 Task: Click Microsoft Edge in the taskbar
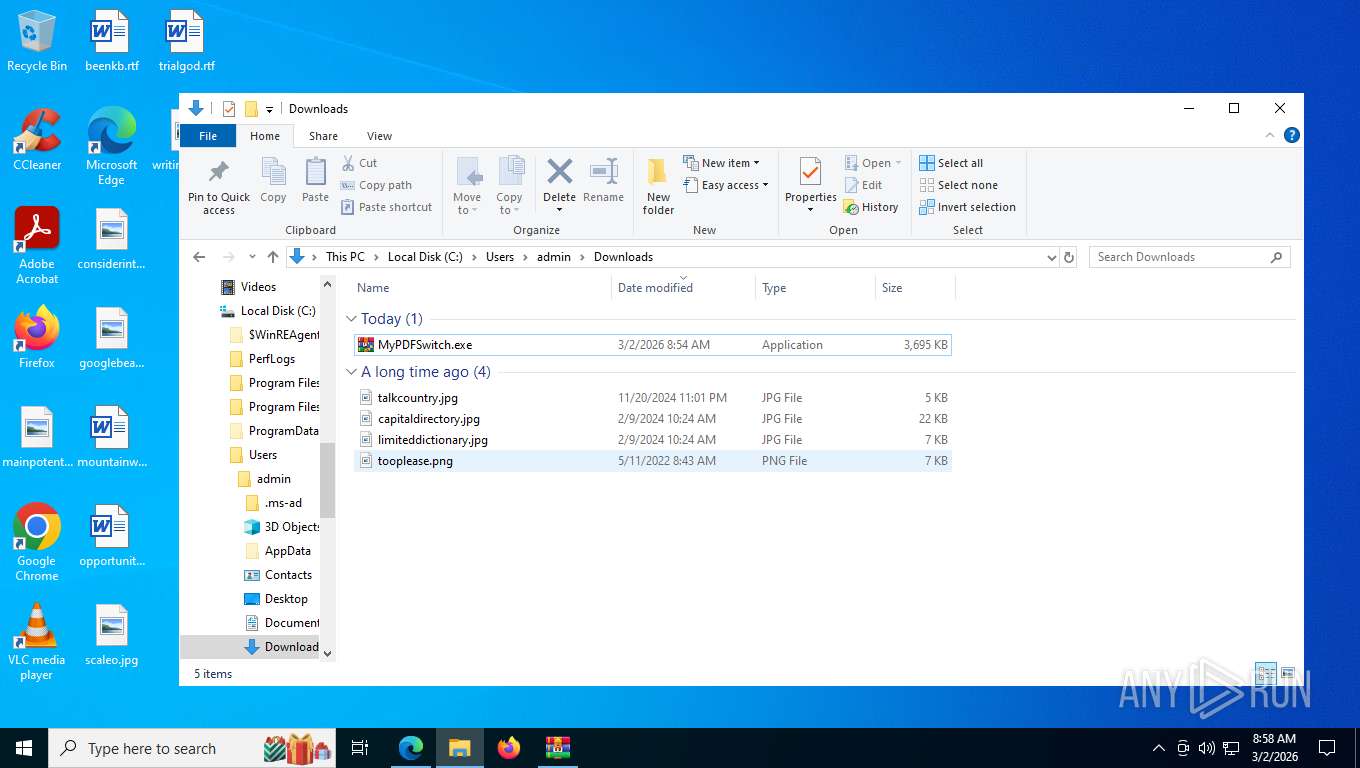point(411,747)
